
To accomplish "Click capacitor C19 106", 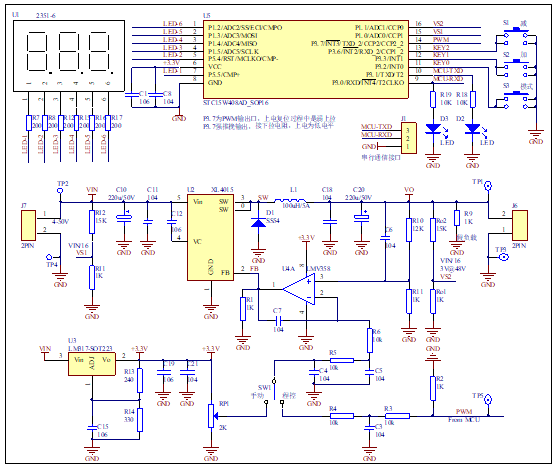I will (x=163, y=372).
